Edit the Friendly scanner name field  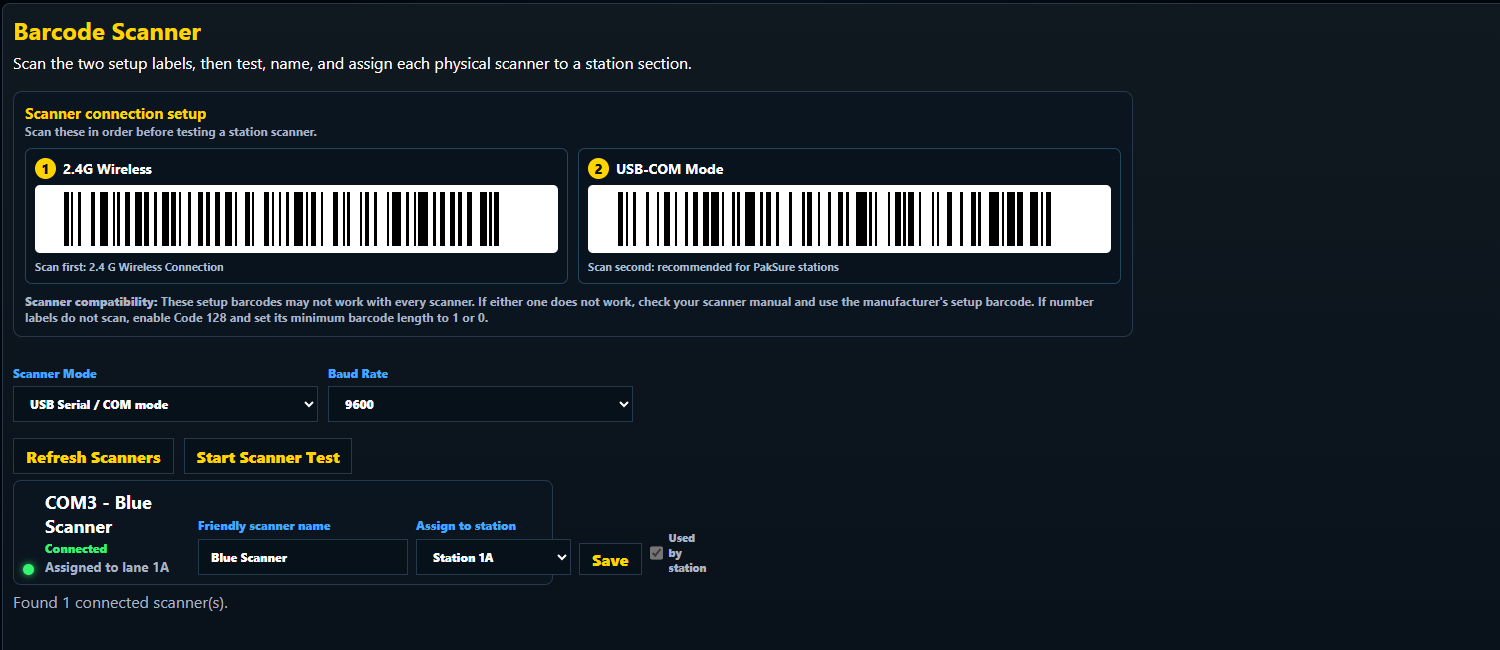(303, 557)
